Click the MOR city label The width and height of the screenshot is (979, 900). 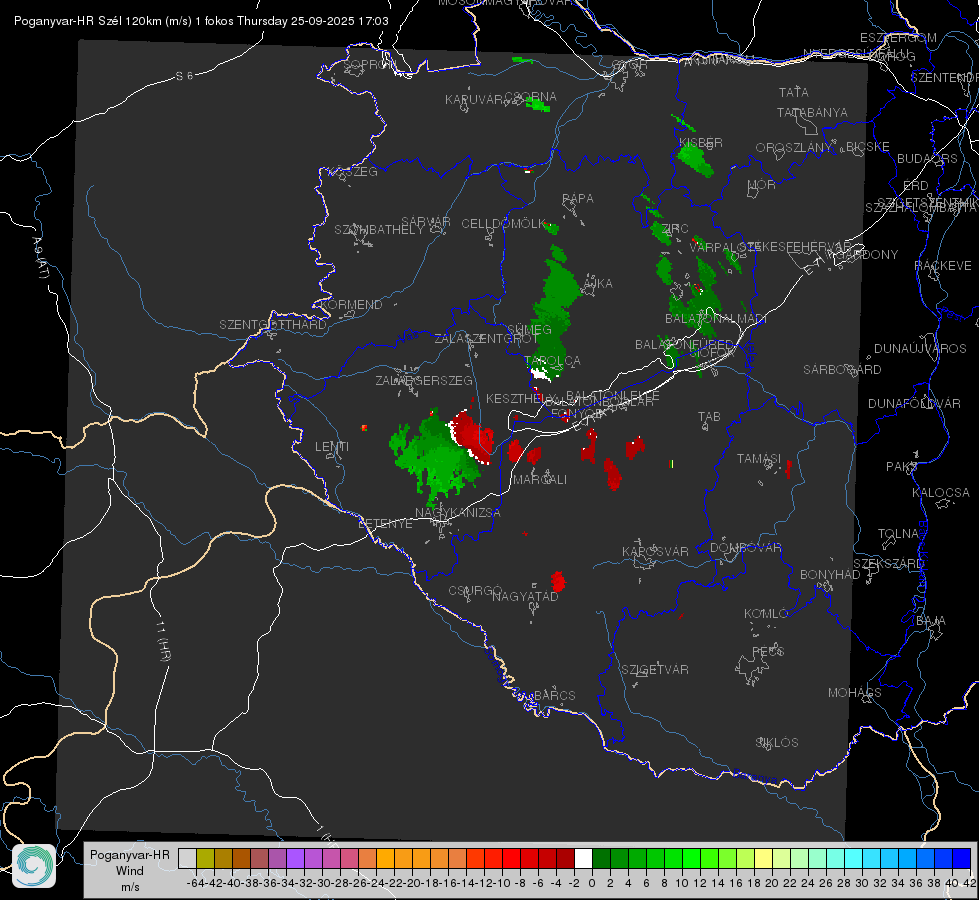(x=762, y=185)
